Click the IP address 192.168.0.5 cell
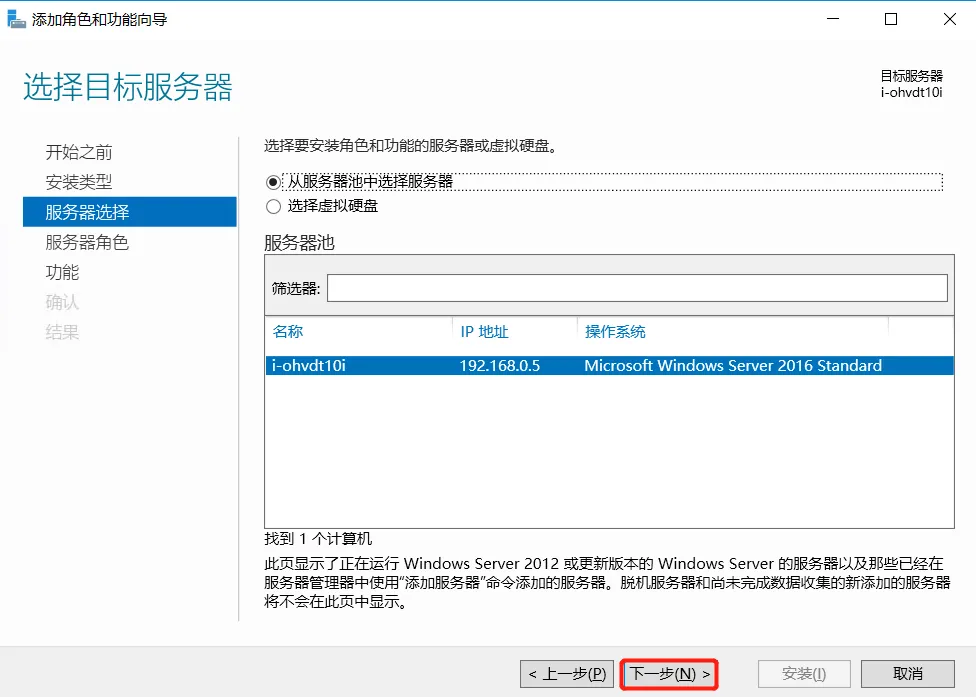 pos(499,365)
